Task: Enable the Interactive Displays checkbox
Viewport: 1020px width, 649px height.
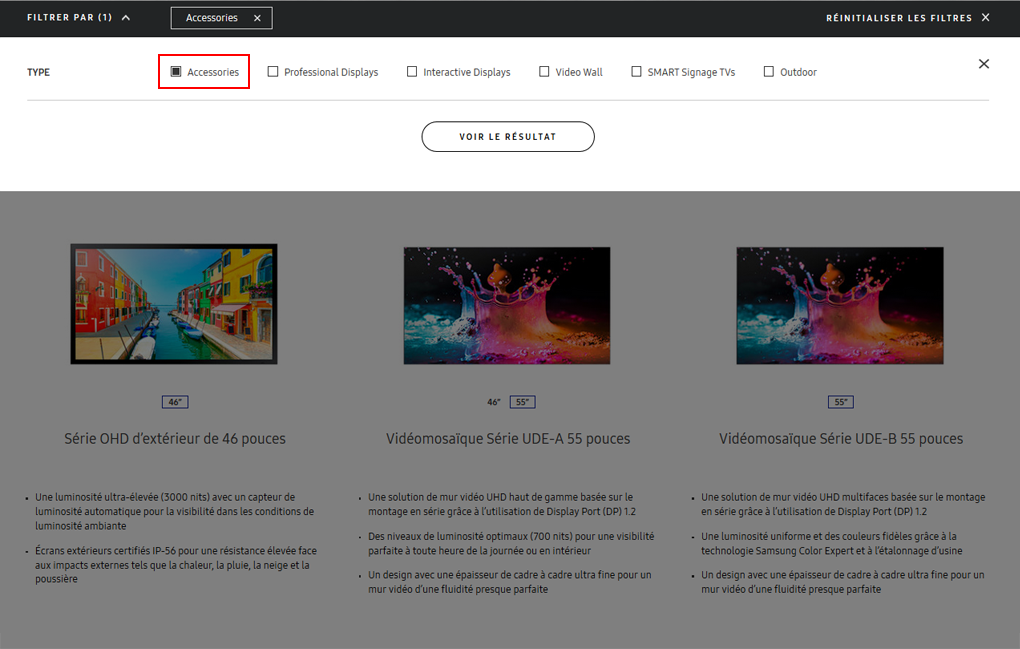Action: pos(412,72)
